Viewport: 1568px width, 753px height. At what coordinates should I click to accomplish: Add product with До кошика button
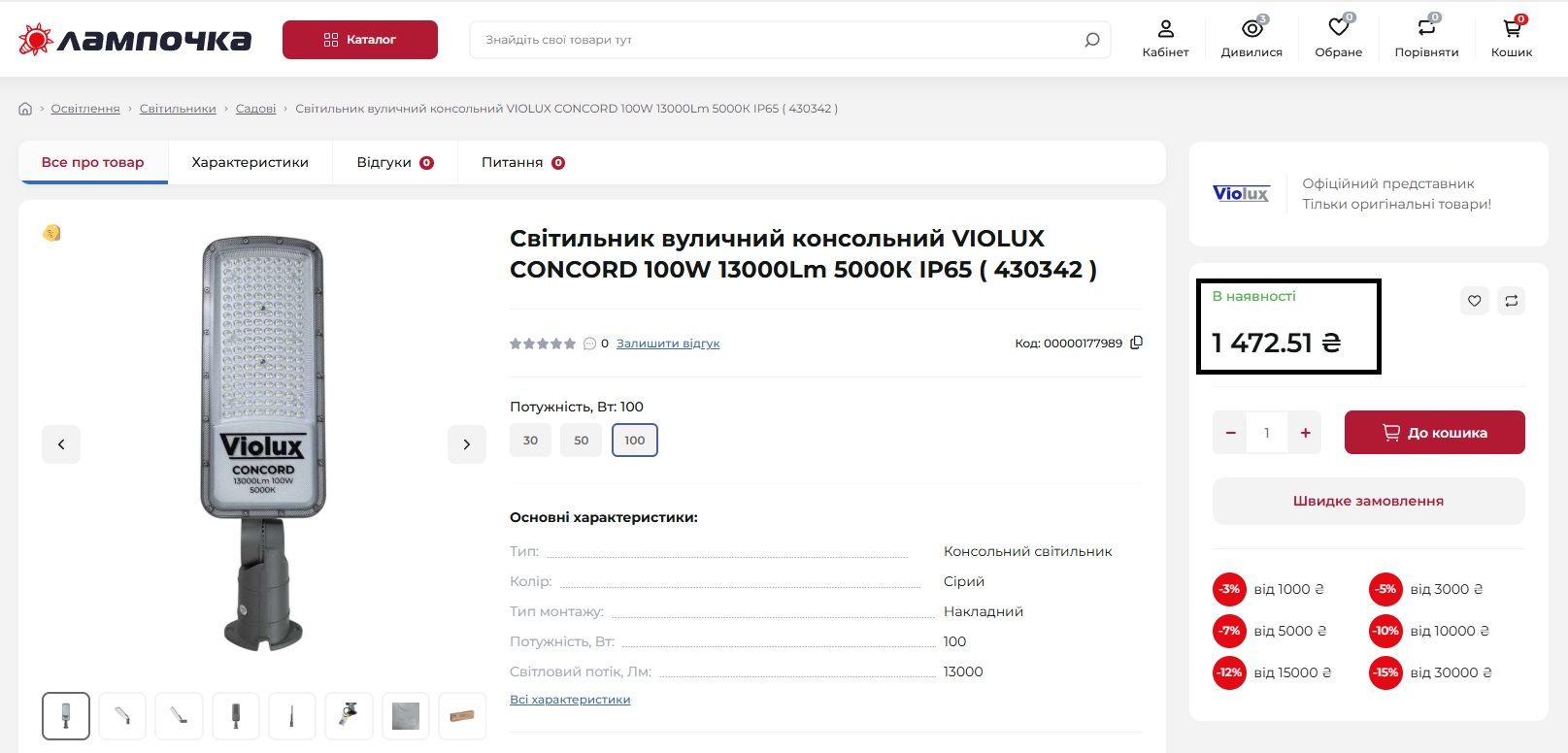(x=1435, y=433)
